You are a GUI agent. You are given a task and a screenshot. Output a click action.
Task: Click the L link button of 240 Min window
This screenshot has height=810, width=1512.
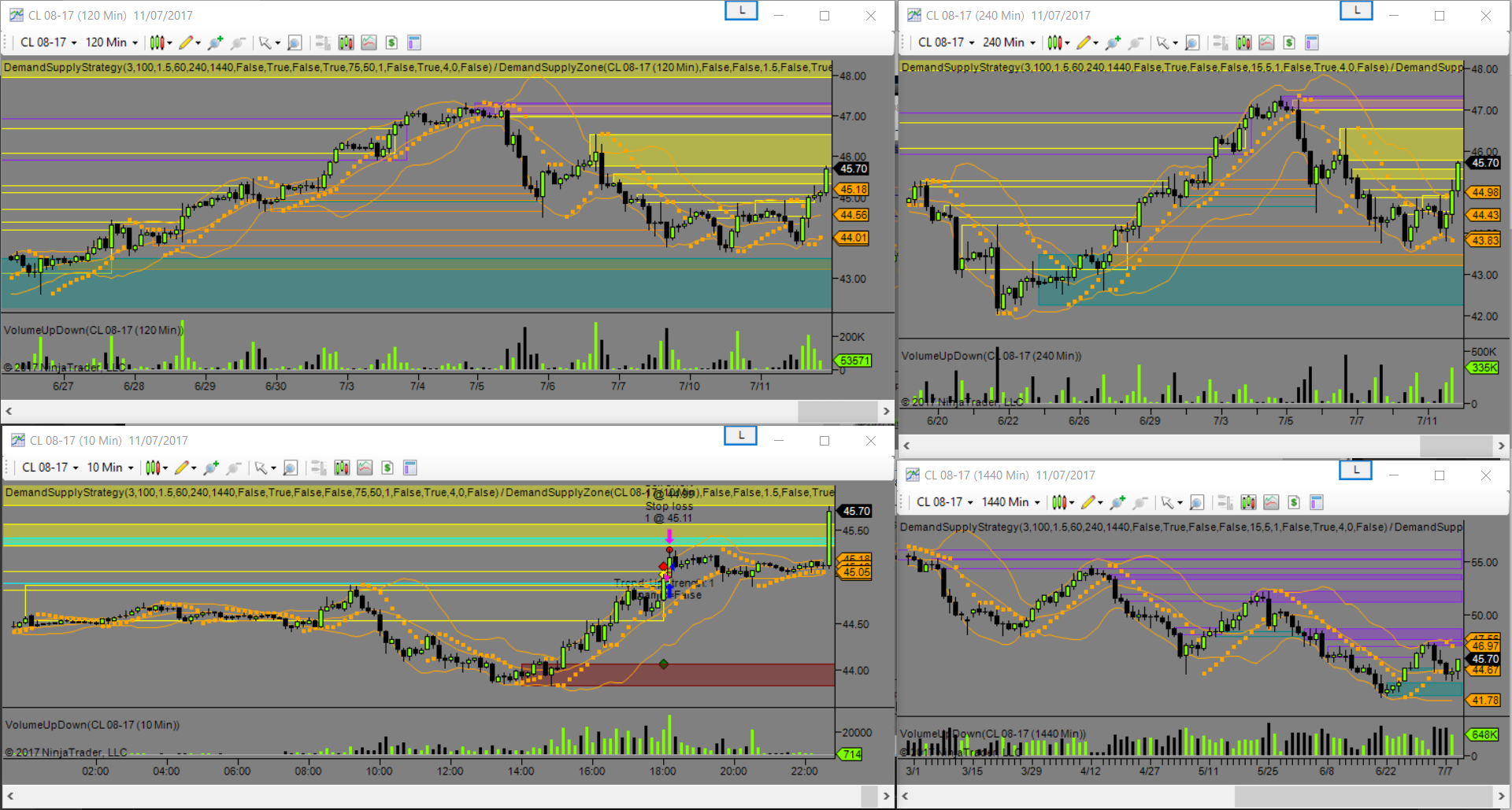1356,11
